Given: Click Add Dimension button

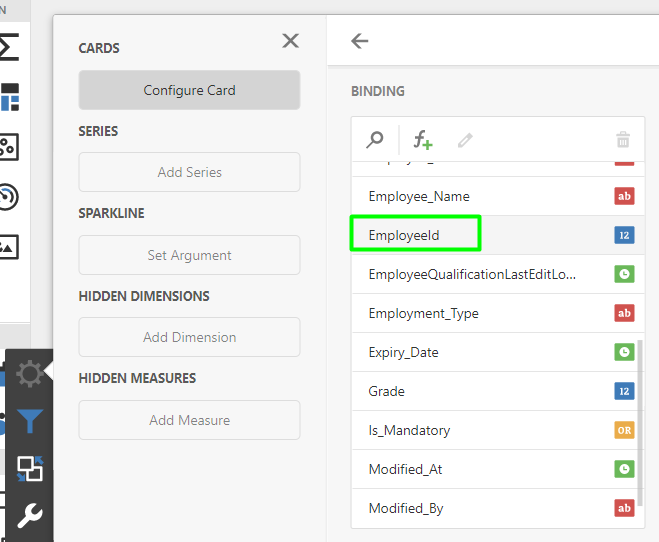Looking at the screenshot, I should (189, 337).
